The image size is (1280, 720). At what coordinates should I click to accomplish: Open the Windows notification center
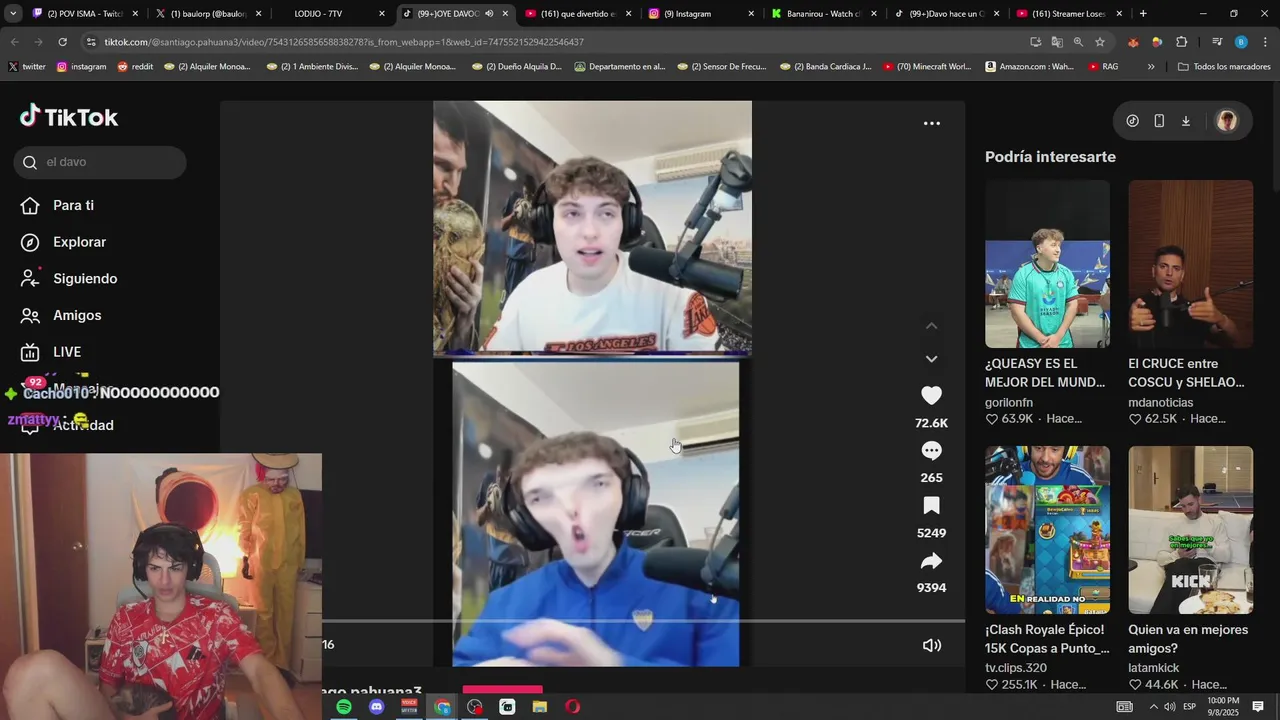point(1258,707)
